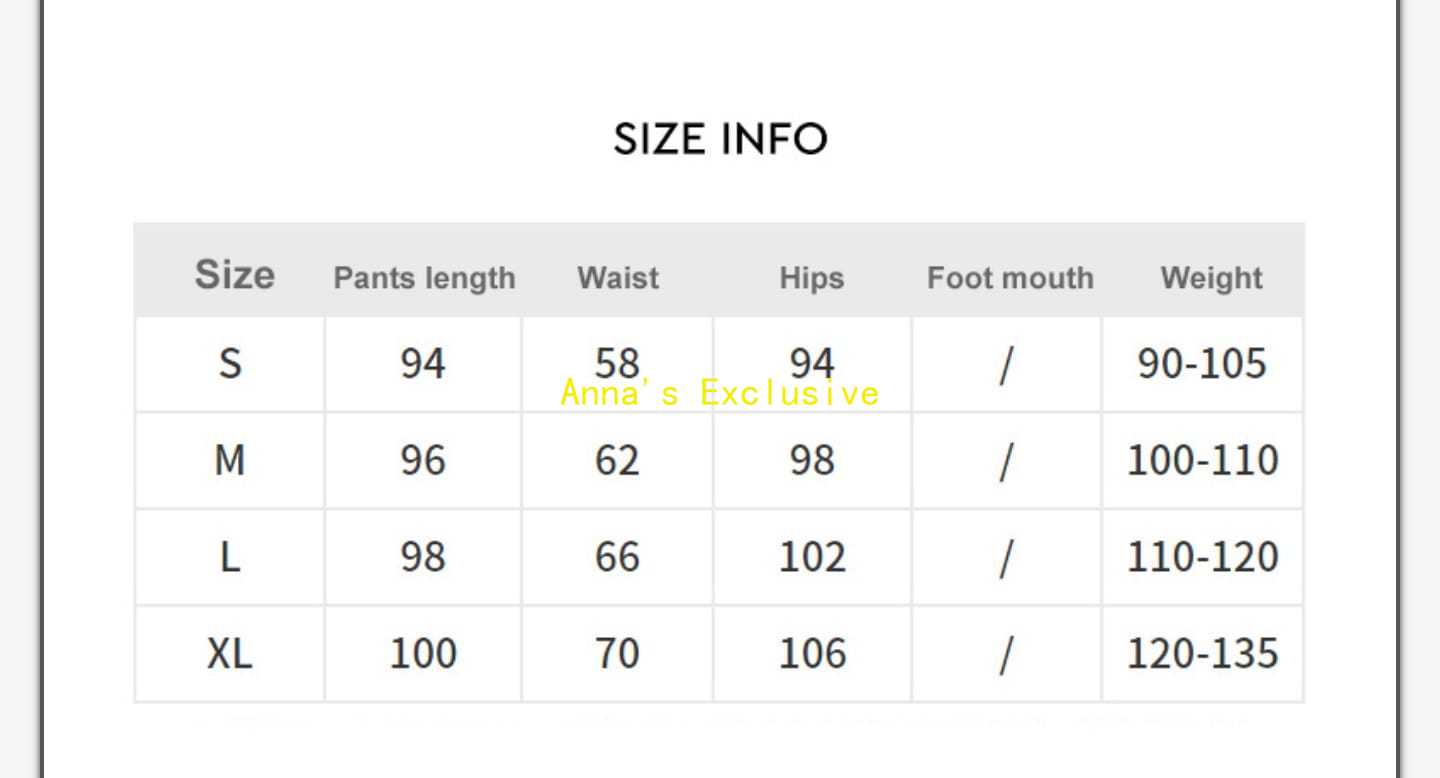1440x778 pixels.
Task: Click the waist value 70
Action: click(617, 654)
